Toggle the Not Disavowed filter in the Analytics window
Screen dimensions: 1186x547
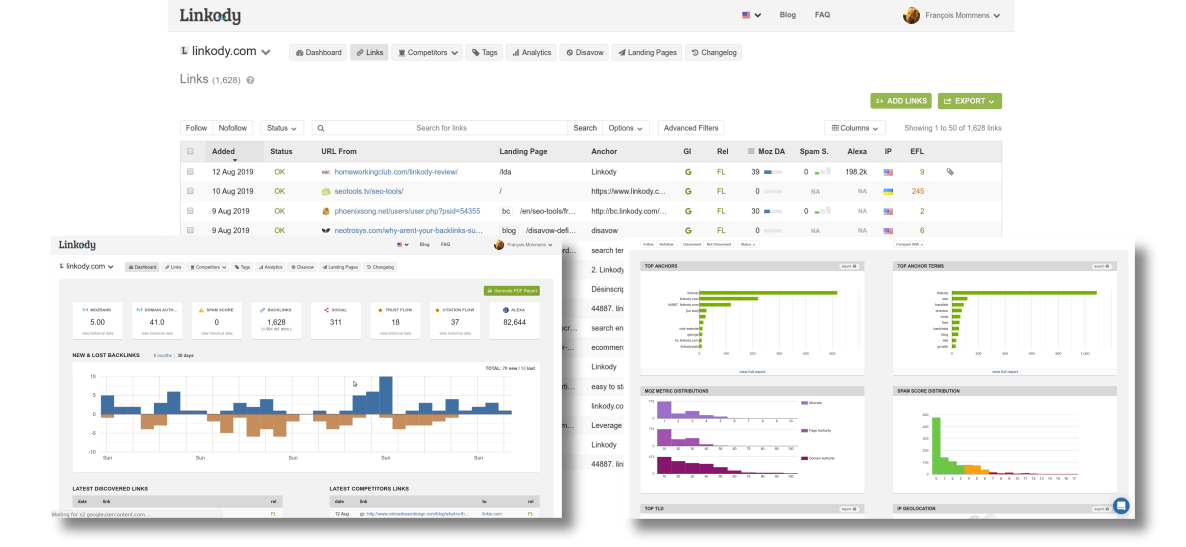click(x=719, y=244)
